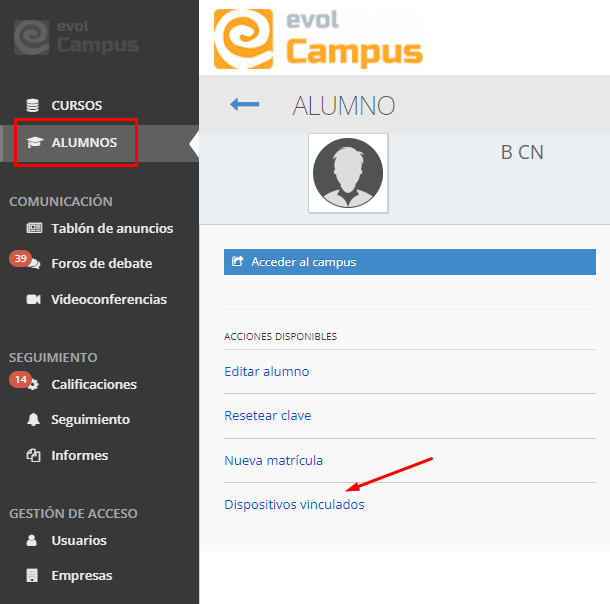Click the Empresas building icon
Screen dimensions: 610x604
33,575
